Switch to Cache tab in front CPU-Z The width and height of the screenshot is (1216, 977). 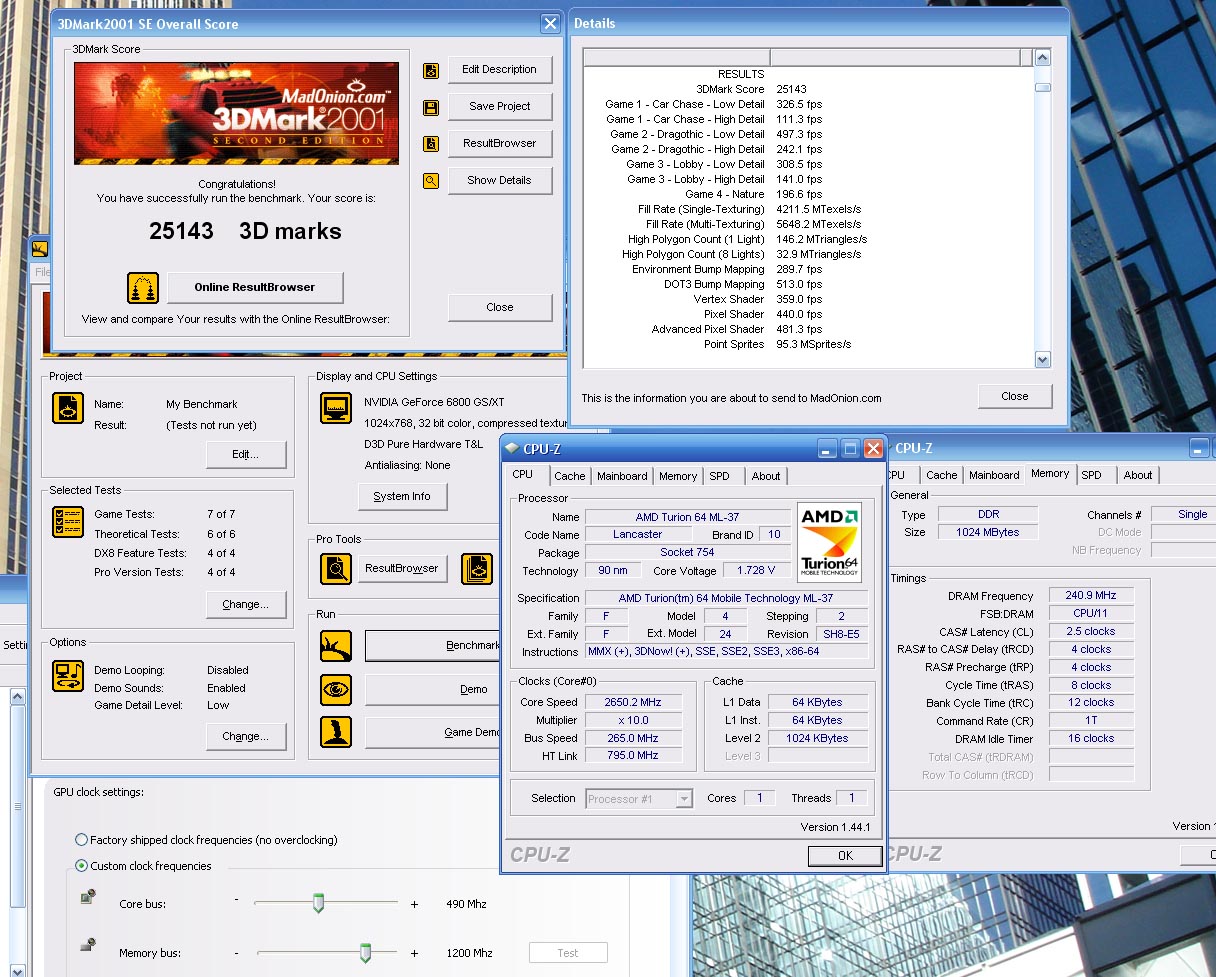tap(570, 476)
